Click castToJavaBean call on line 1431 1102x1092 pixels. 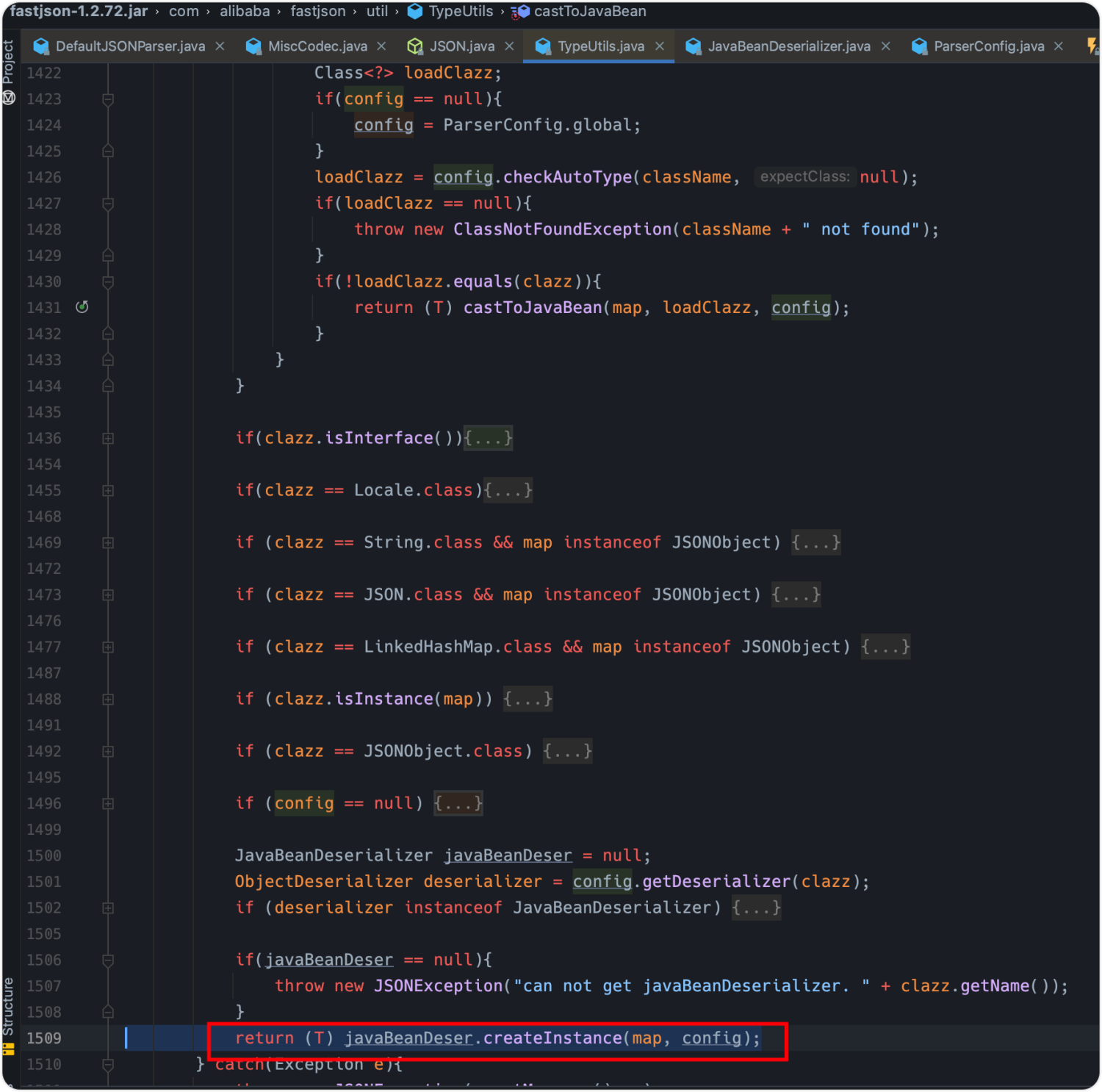click(x=533, y=308)
